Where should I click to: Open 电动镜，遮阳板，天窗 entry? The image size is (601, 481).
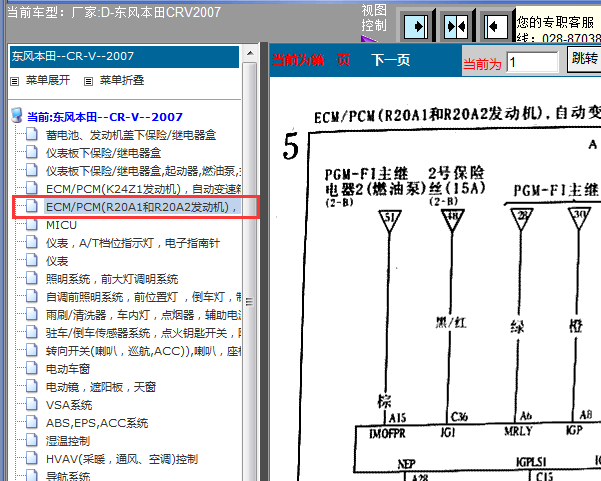click(x=101, y=387)
